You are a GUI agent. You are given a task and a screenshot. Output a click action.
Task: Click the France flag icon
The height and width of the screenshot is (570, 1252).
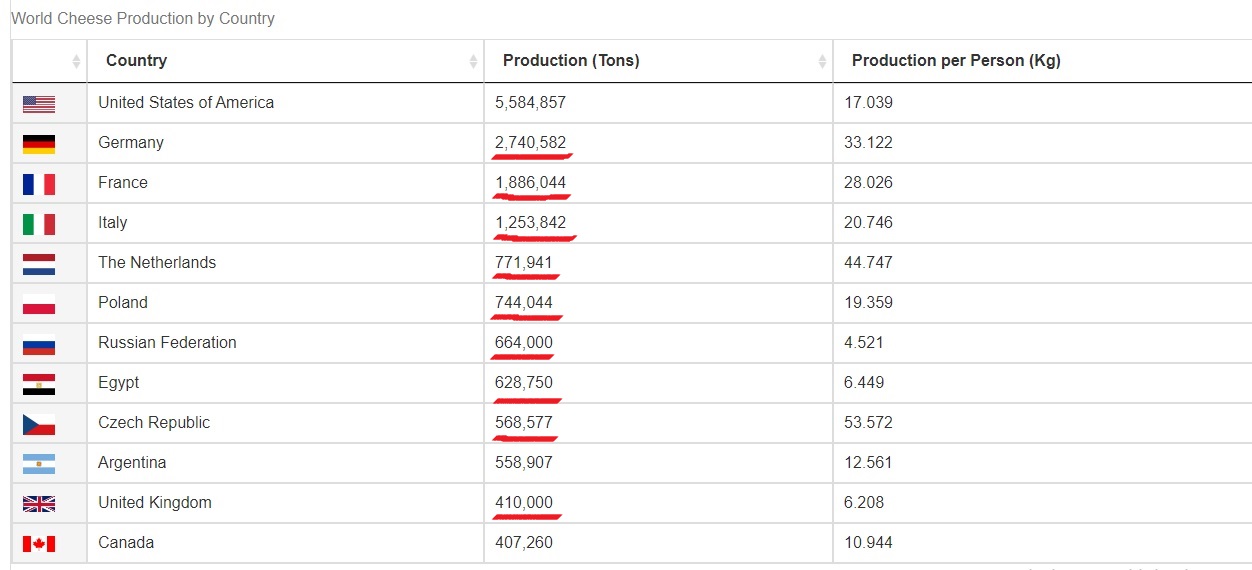(x=39, y=184)
